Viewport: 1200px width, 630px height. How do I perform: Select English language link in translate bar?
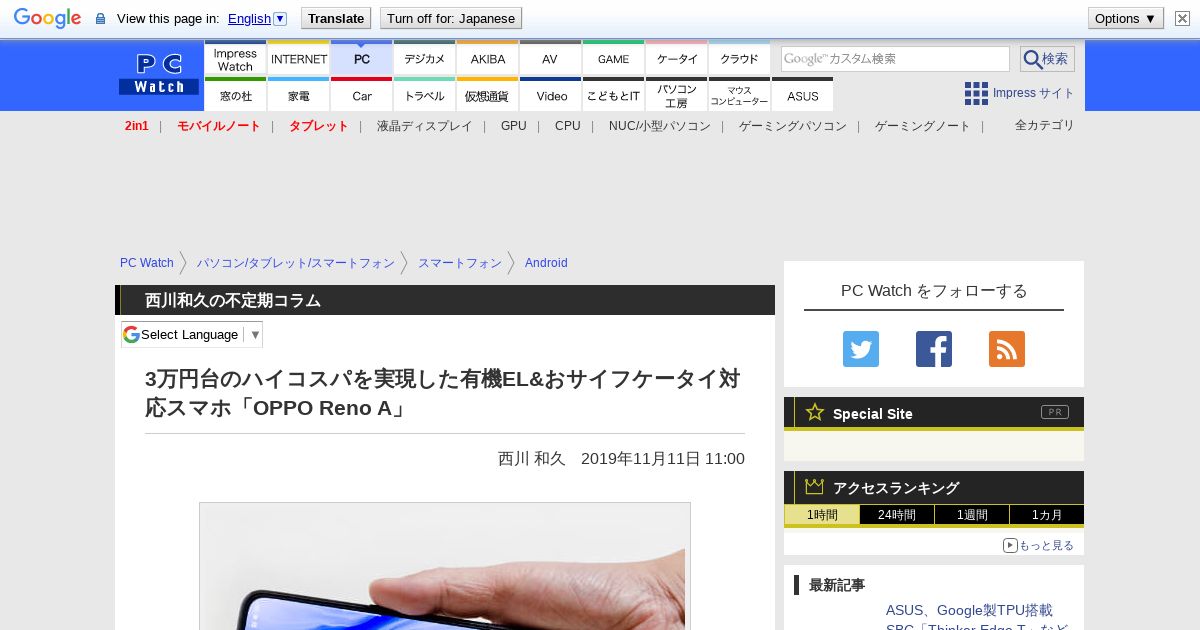point(249,18)
